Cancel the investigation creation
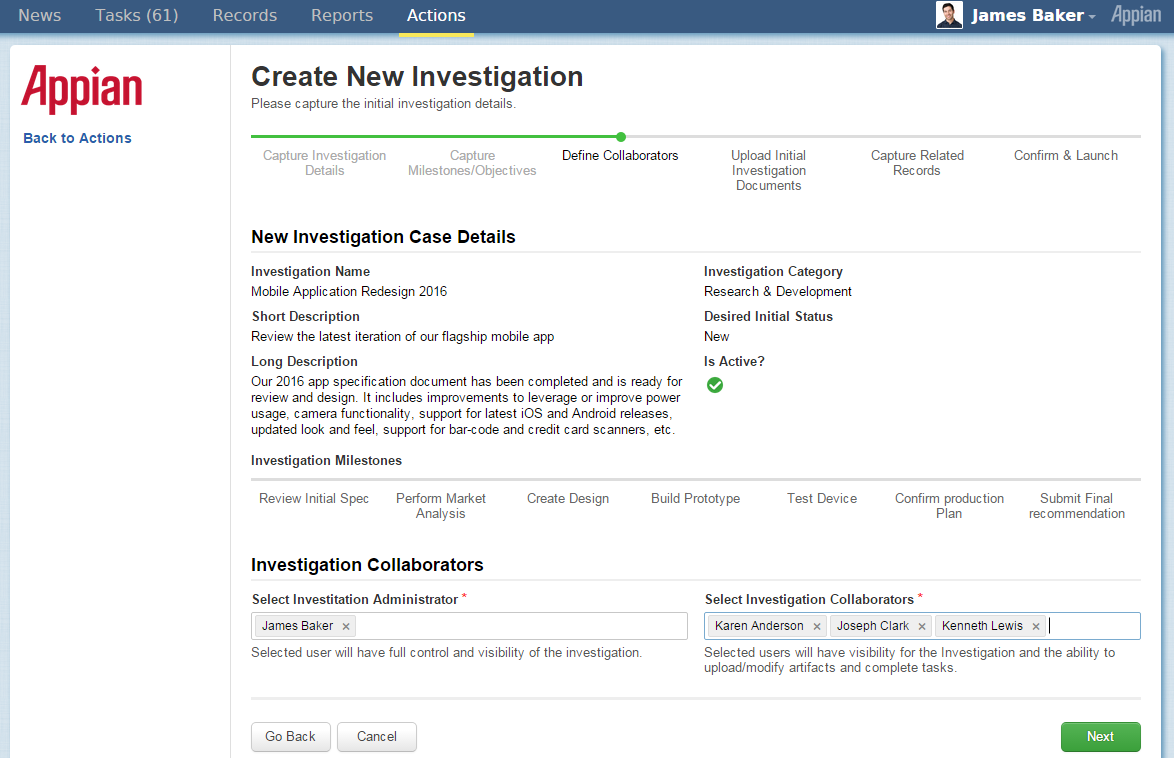 pos(377,737)
